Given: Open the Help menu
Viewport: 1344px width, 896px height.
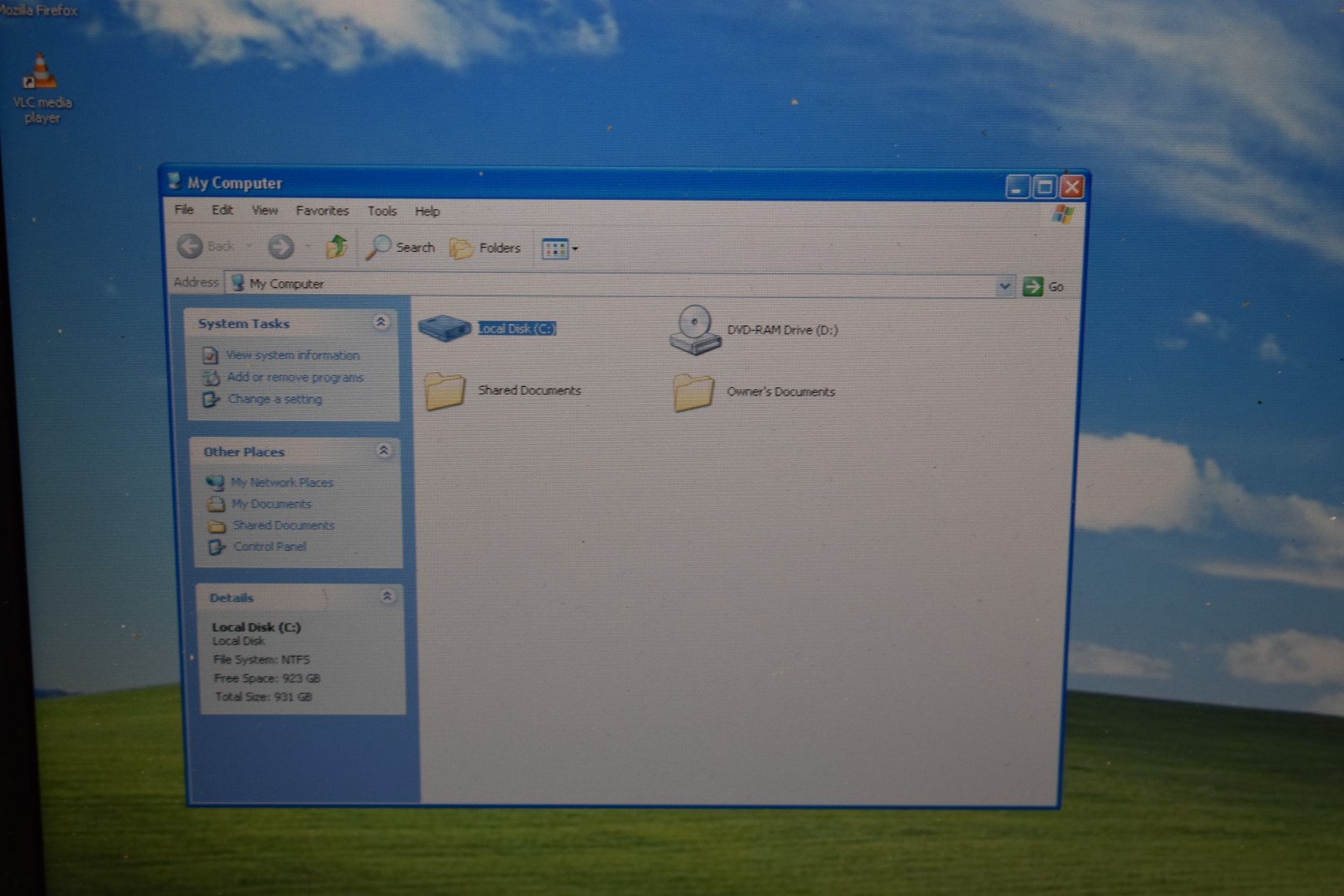Looking at the screenshot, I should pyautogui.click(x=427, y=212).
